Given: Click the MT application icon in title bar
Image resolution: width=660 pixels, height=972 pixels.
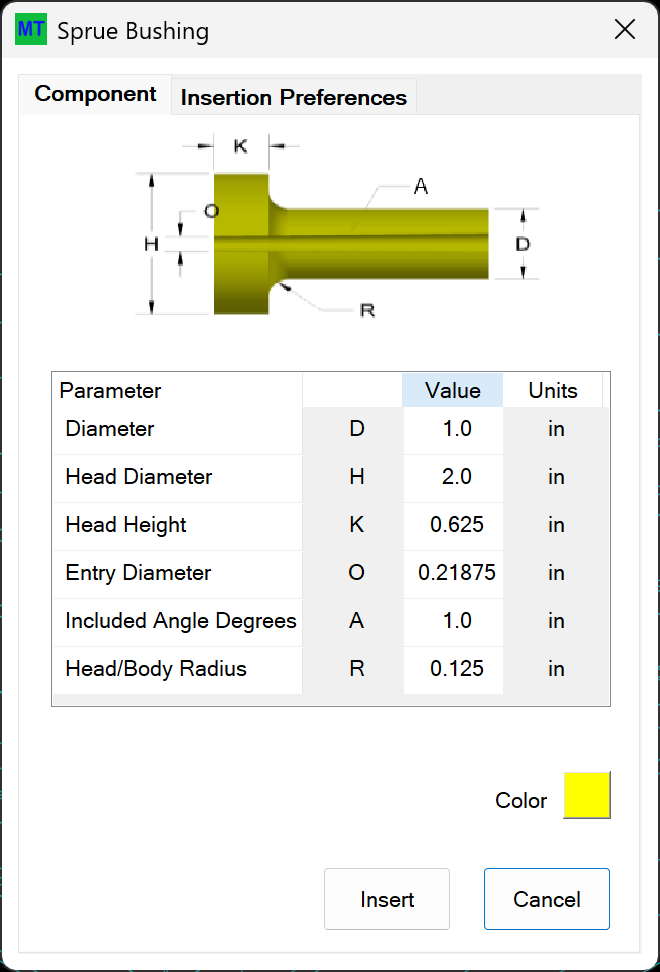Looking at the screenshot, I should [x=31, y=29].
